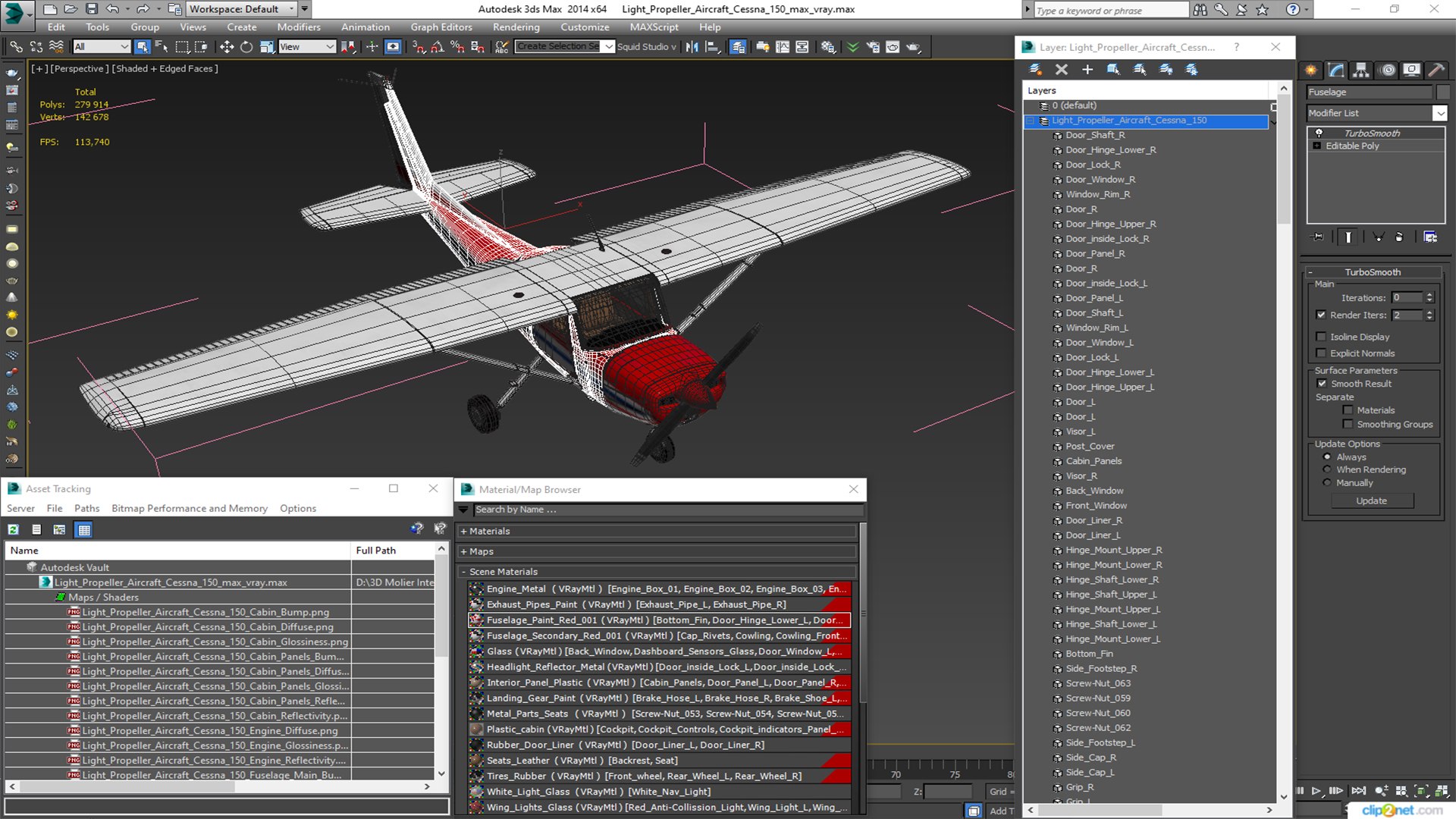
Task: Click the Mirror tool icon
Action: (692, 47)
